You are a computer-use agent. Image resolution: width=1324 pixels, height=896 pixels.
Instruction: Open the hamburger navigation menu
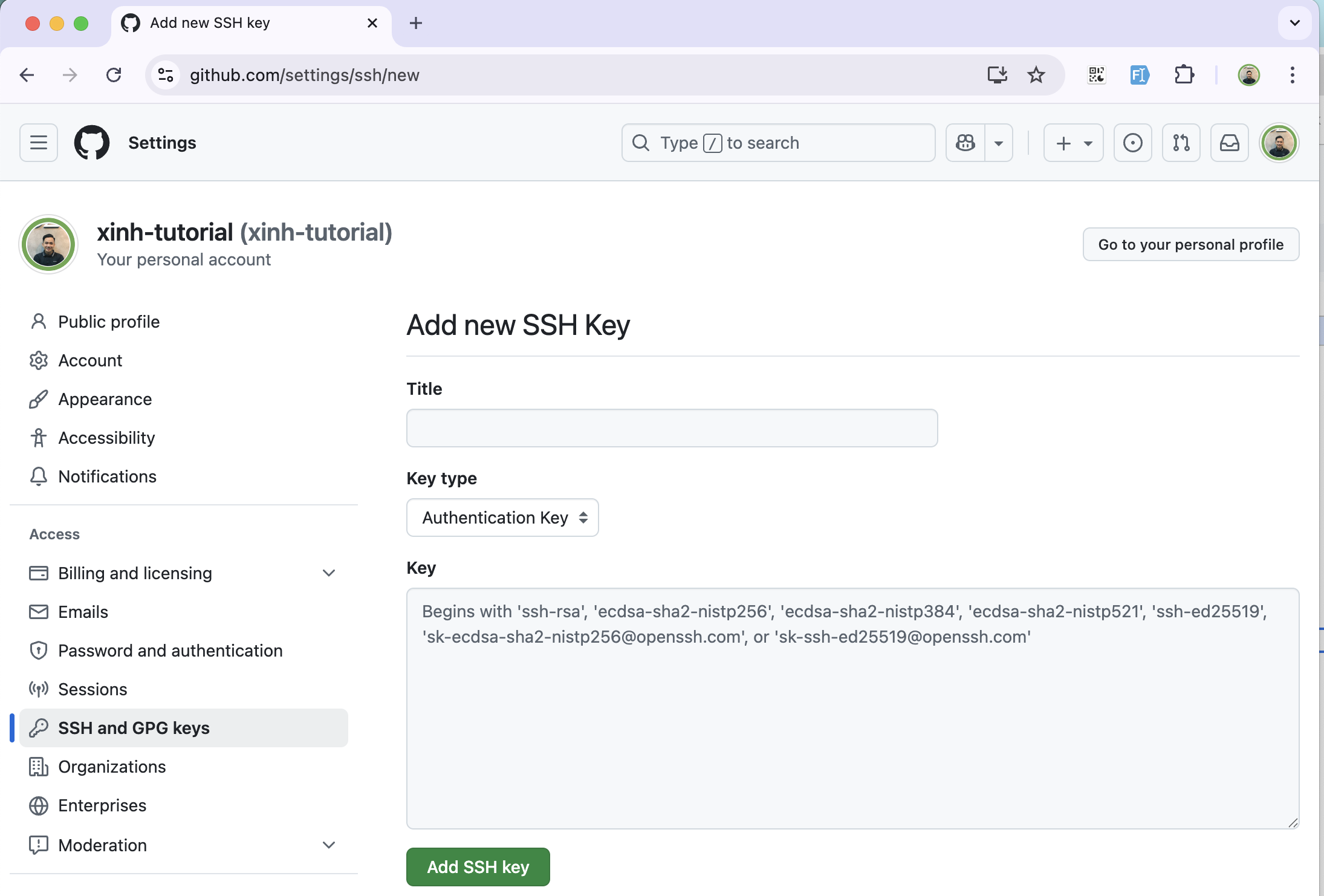[39, 143]
